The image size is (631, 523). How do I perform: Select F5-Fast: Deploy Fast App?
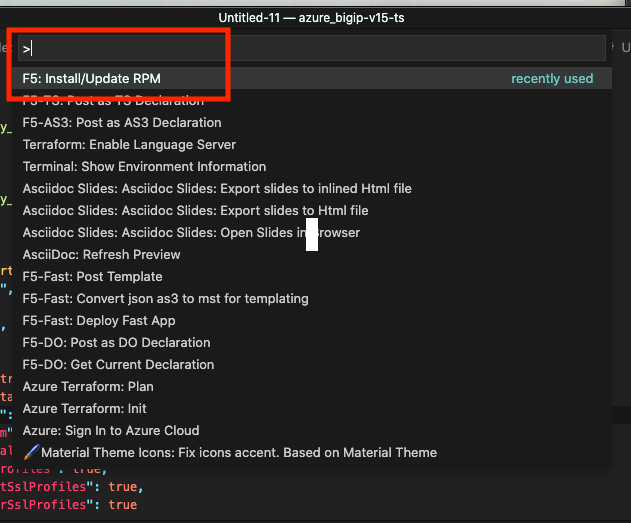tap(98, 320)
